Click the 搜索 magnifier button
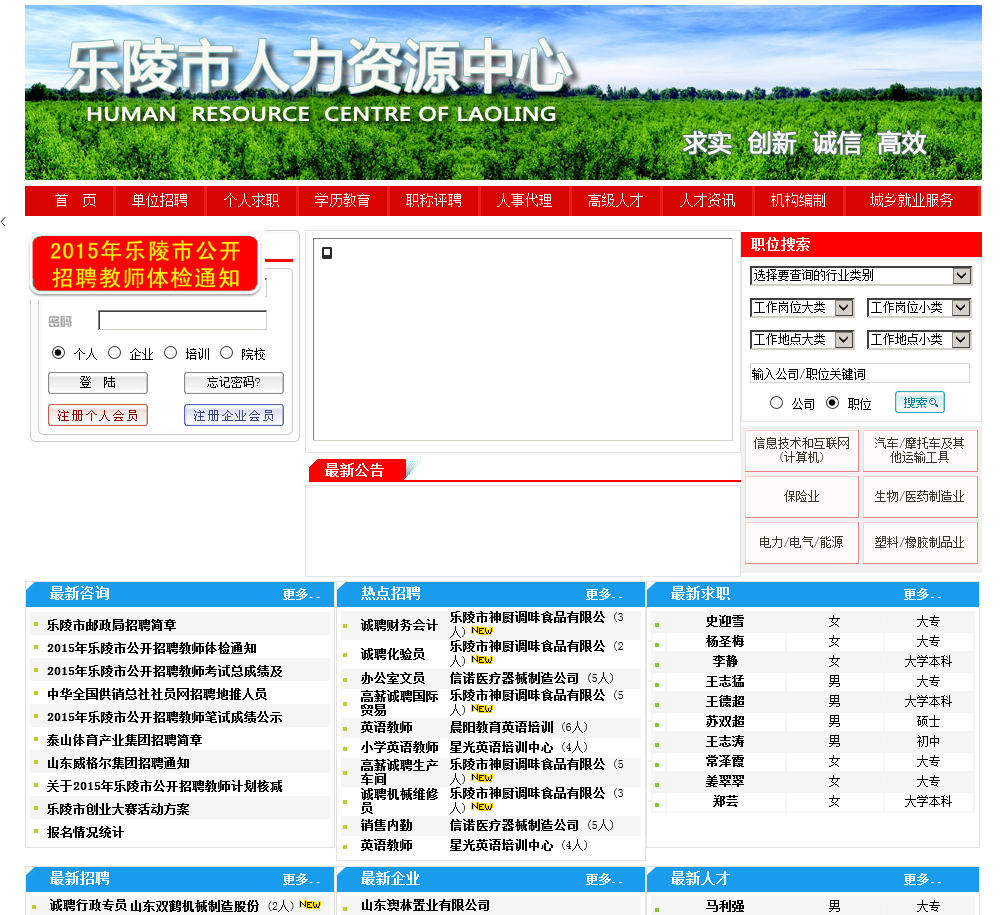Screen dimensions: 1006x915 920,402
